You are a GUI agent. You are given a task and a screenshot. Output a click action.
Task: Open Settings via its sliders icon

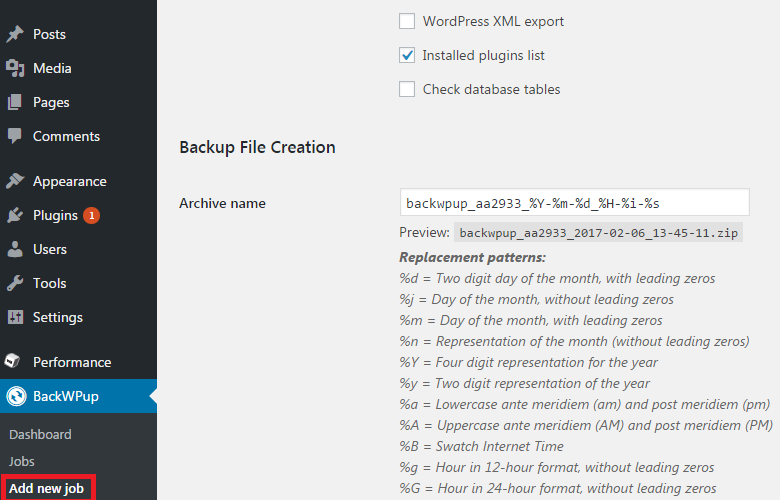[15, 317]
